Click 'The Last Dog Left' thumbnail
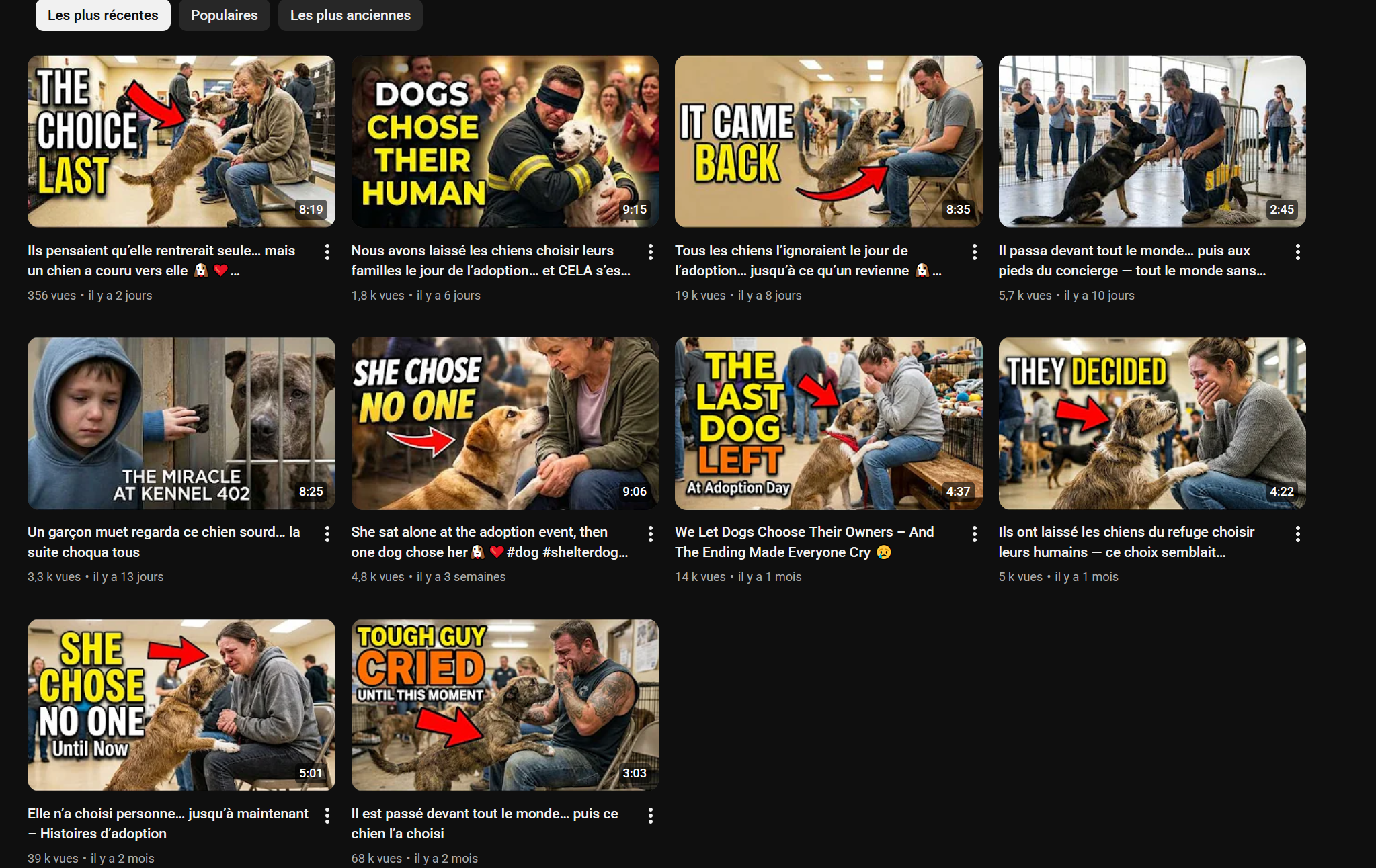The width and height of the screenshot is (1376, 868). click(828, 423)
